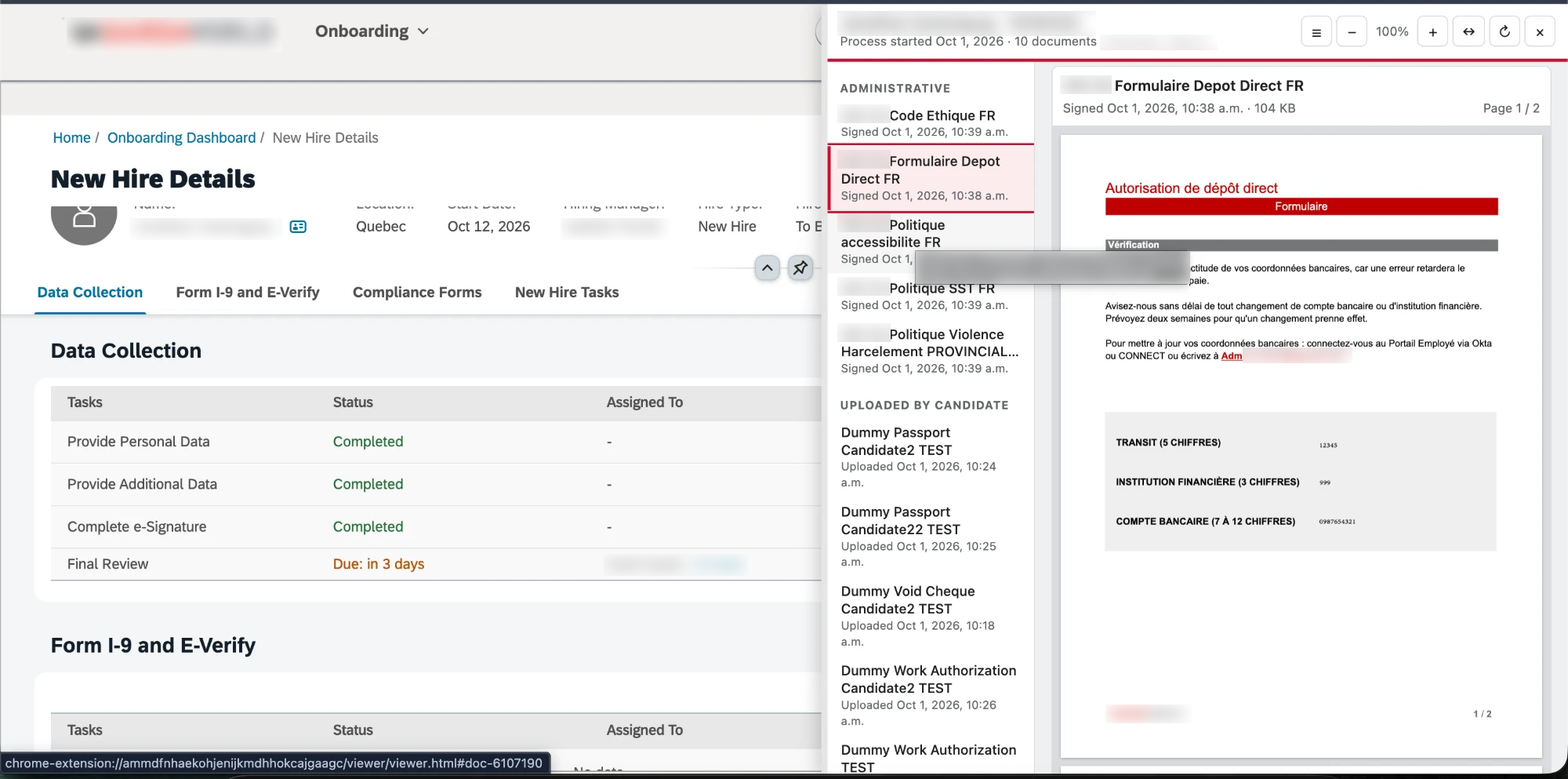Image resolution: width=1568 pixels, height=779 pixels.
Task: Click the 'Due: in 3 days' status
Action: 379,565
